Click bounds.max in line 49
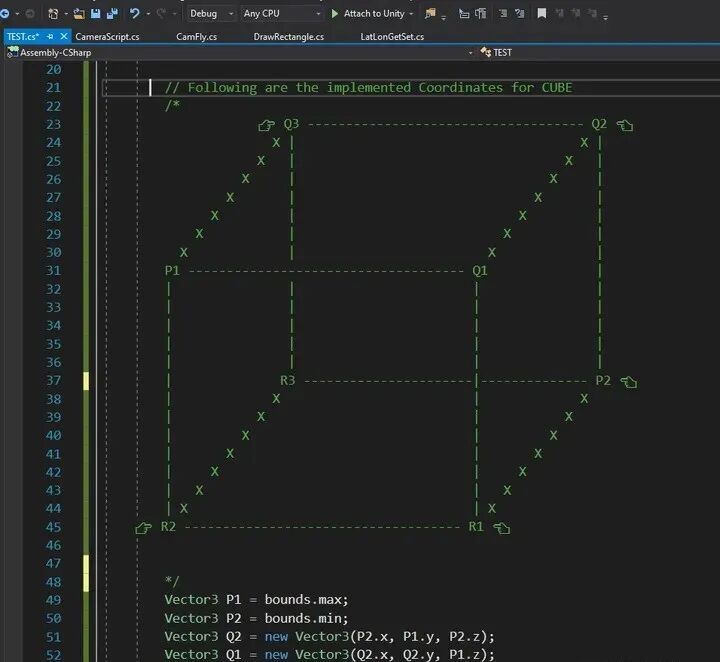The height and width of the screenshot is (662, 720). coord(304,600)
